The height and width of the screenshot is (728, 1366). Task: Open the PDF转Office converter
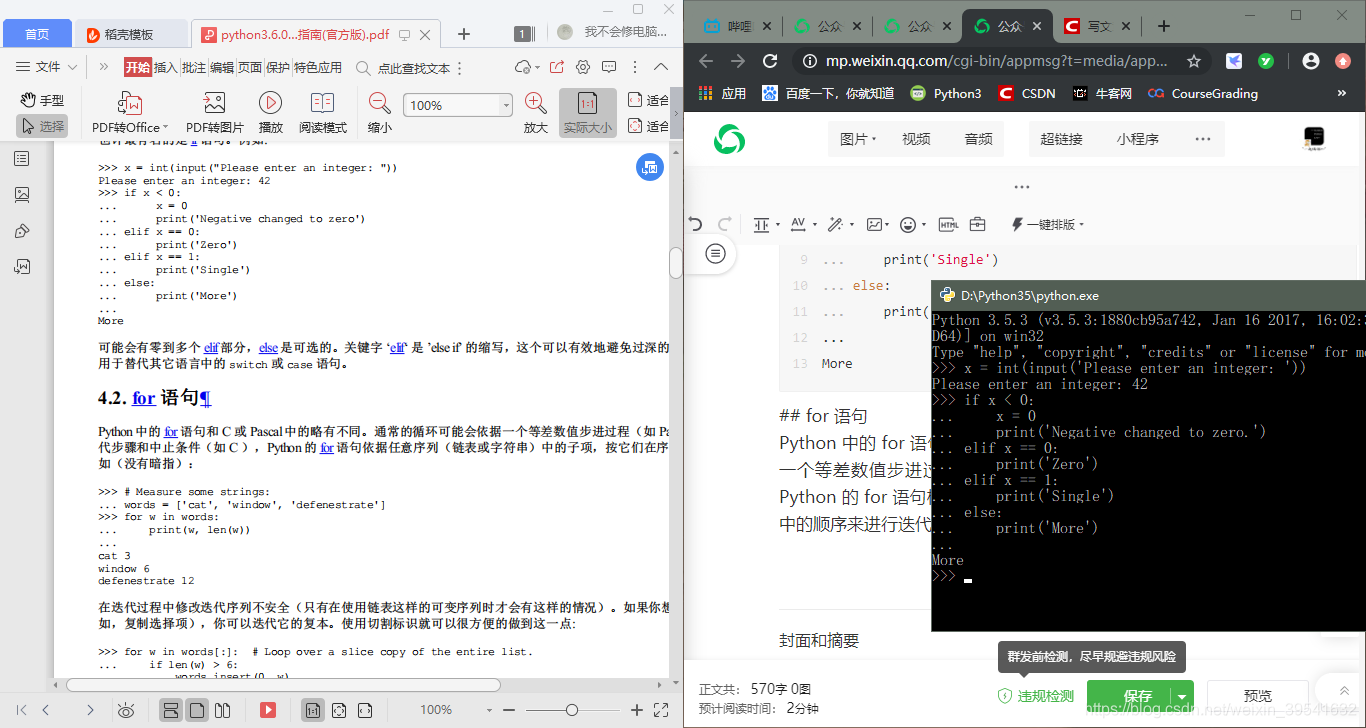pos(130,112)
